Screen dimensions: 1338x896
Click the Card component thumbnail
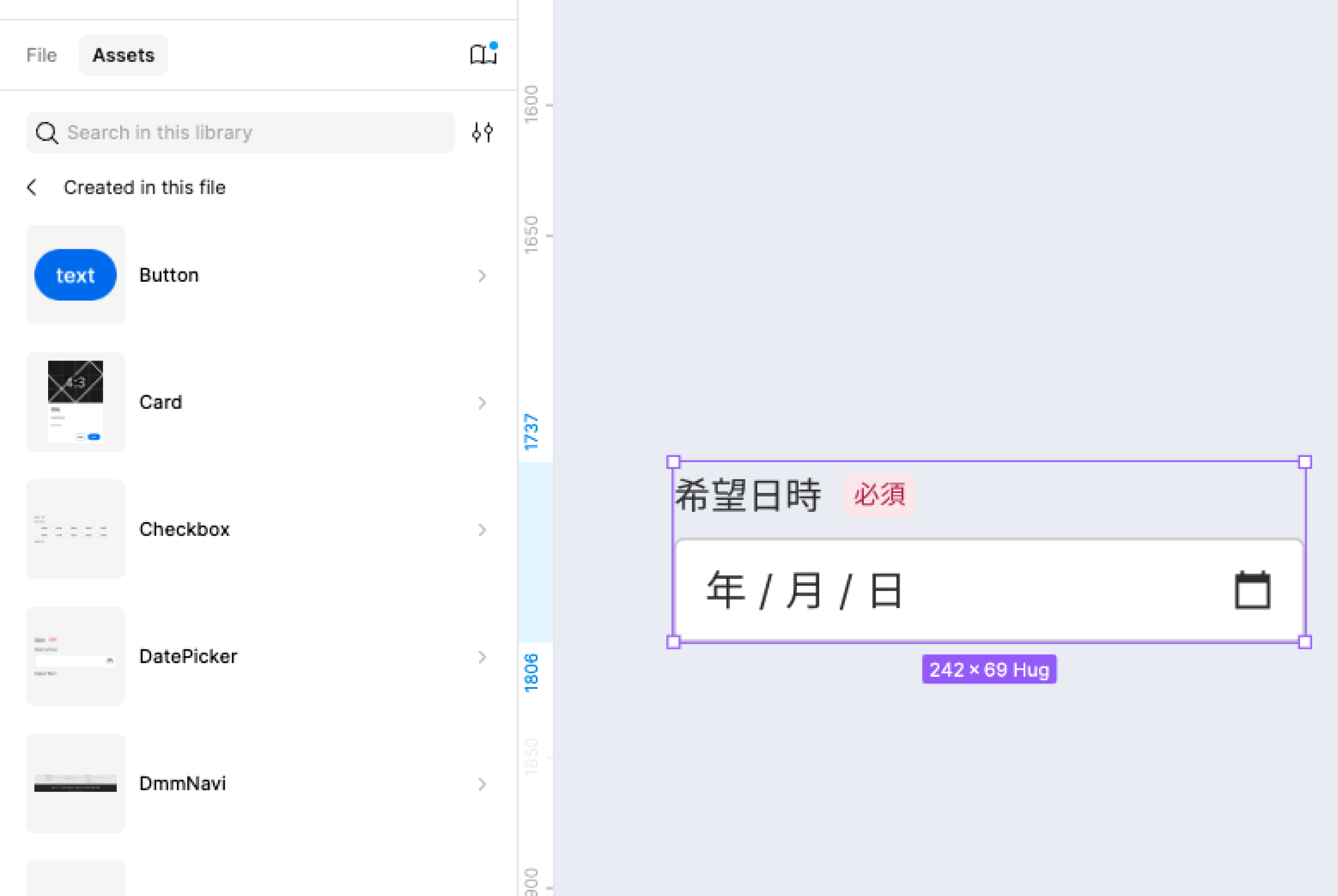click(x=75, y=401)
